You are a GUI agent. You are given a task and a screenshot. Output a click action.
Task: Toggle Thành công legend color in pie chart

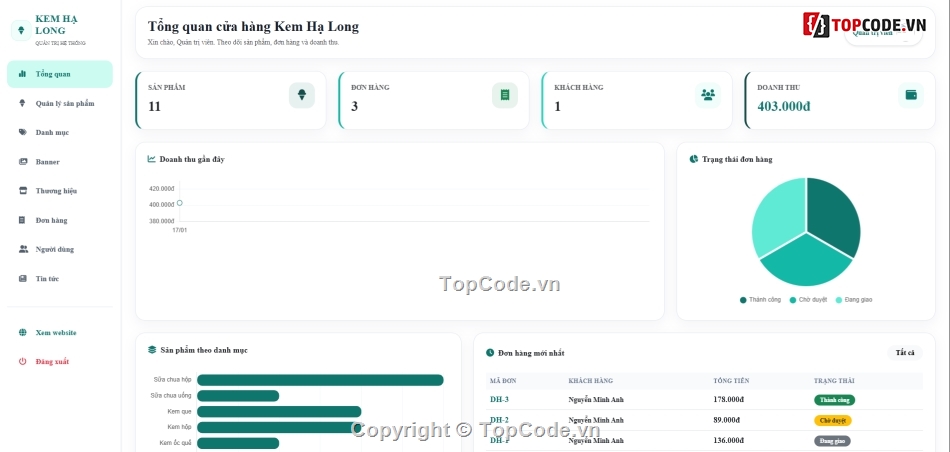tap(743, 300)
